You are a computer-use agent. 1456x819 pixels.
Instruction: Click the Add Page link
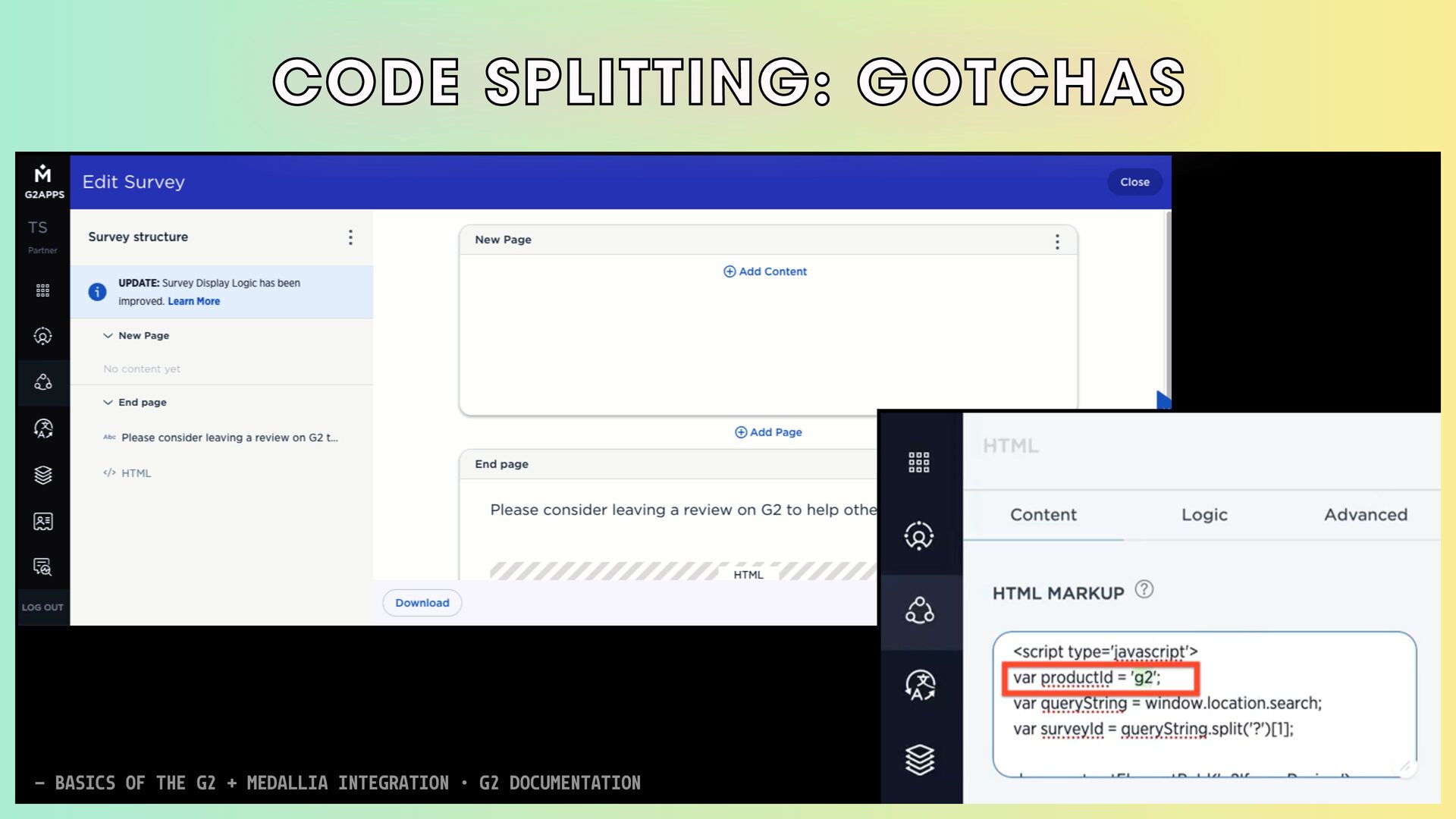(768, 432)
